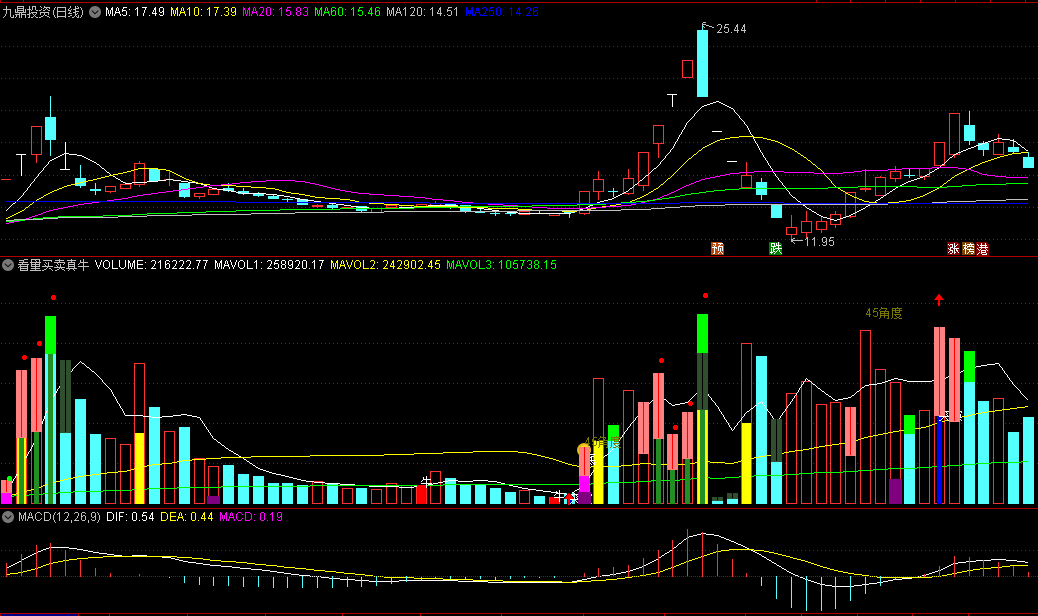Click the 看星买卖真牛 indicator name
The image size is (1038, 616).
[x=53, y=265]
